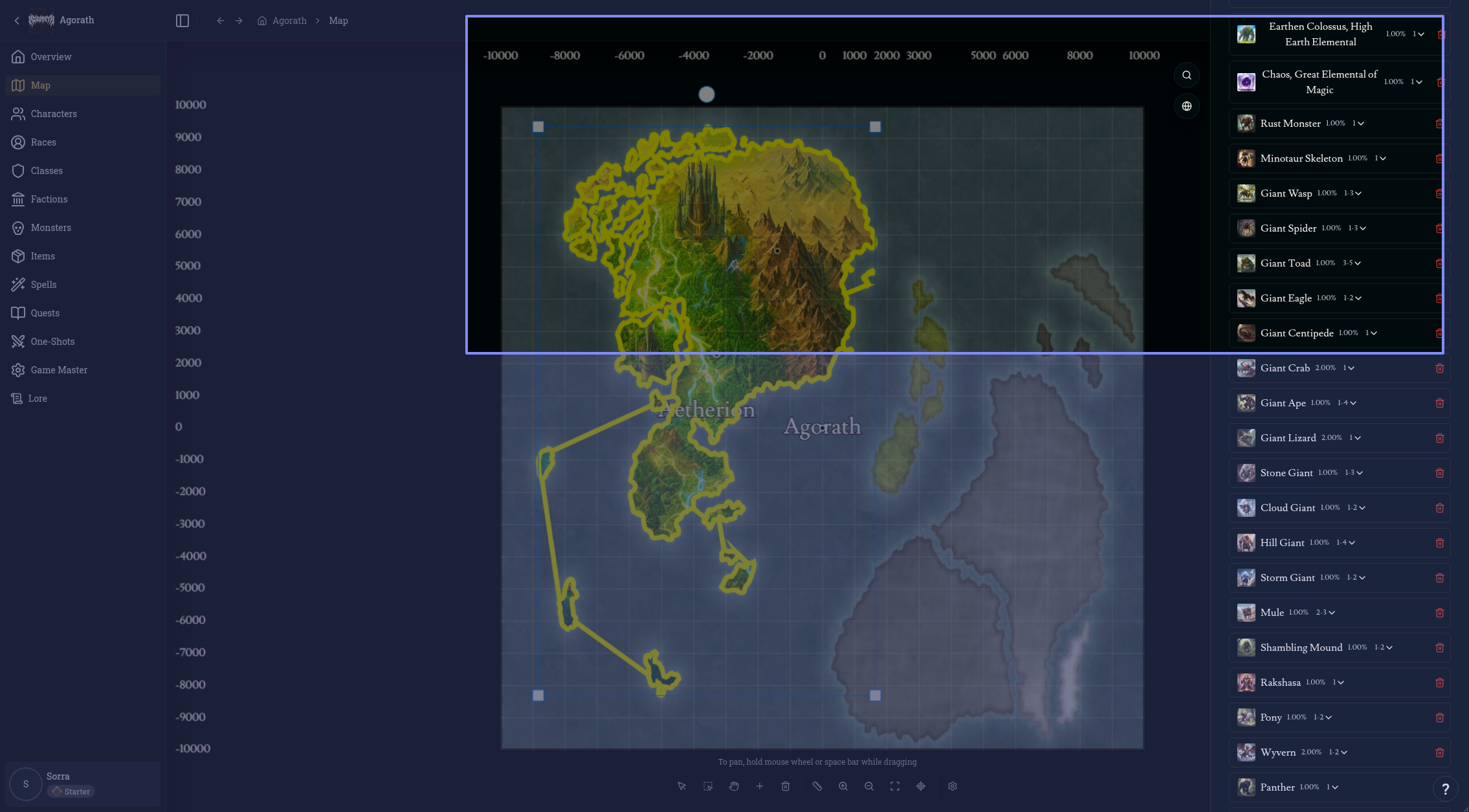Image resolution: width=1469 pixels, height=812 pixels.
Task: Delete Giant Crab from encounter list
Action: (1440, 368)
